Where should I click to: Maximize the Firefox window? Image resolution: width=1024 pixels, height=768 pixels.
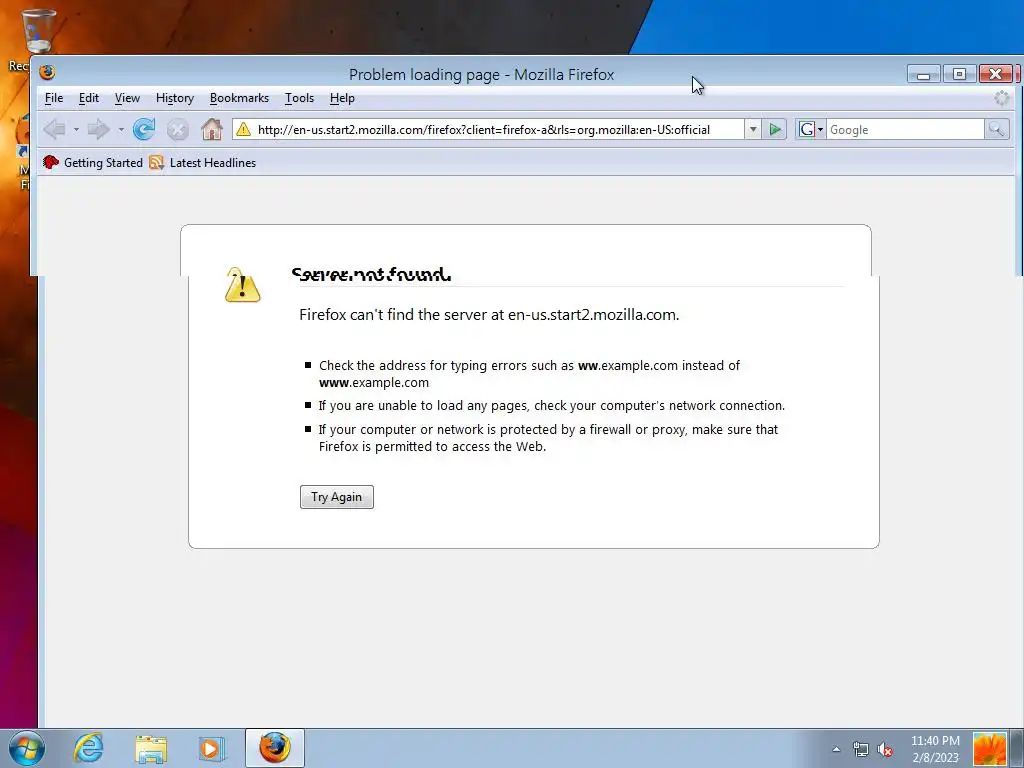tap(959, 74)
